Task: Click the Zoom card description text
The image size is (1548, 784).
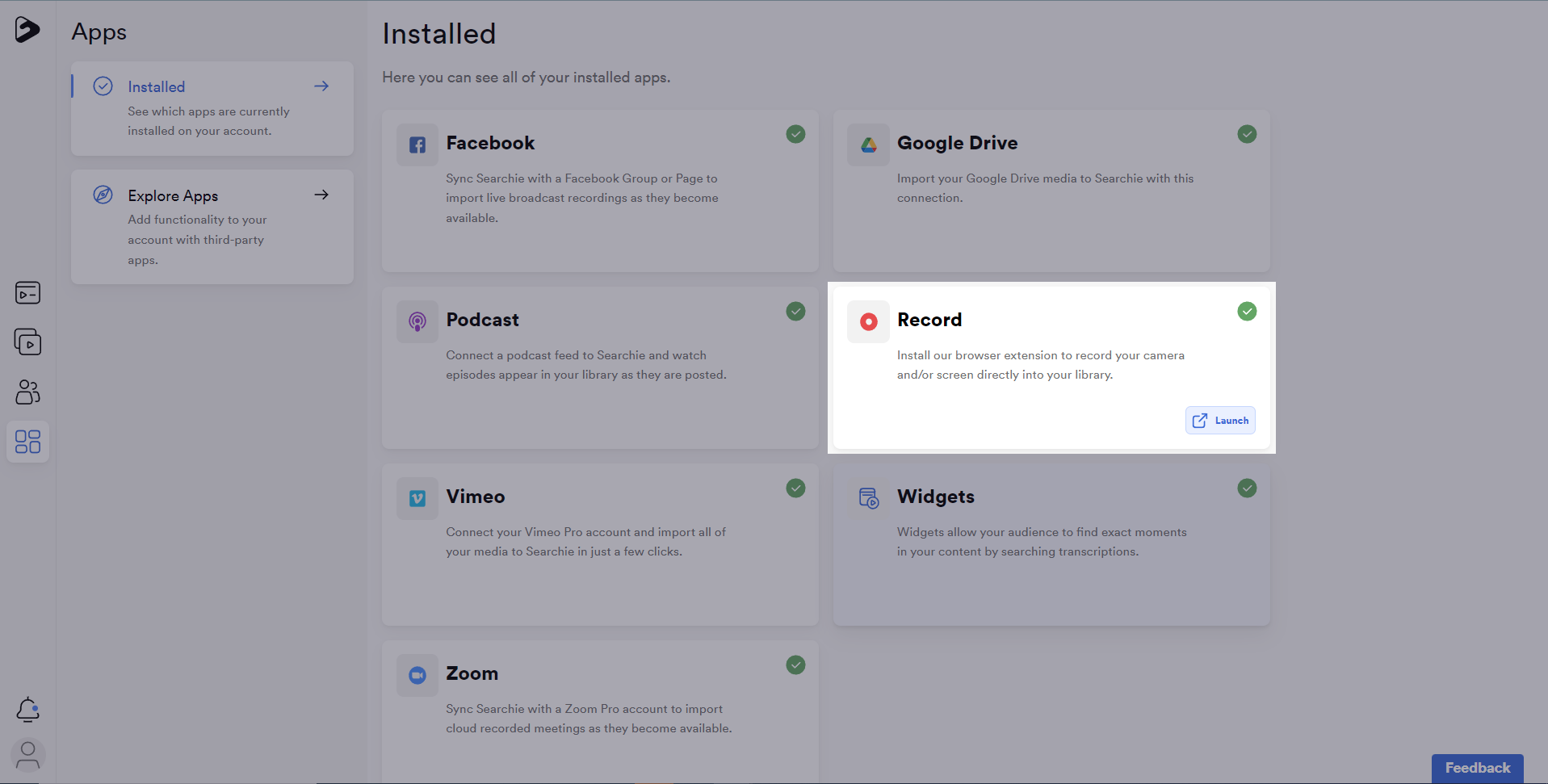Action: [589, 719]
